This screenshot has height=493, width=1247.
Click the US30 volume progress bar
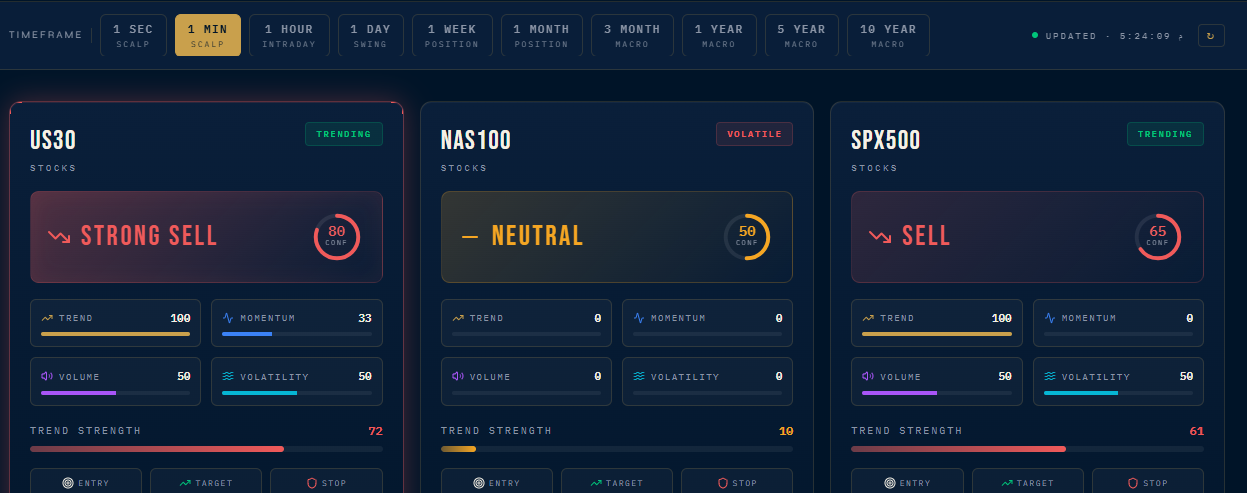point(115,393)
